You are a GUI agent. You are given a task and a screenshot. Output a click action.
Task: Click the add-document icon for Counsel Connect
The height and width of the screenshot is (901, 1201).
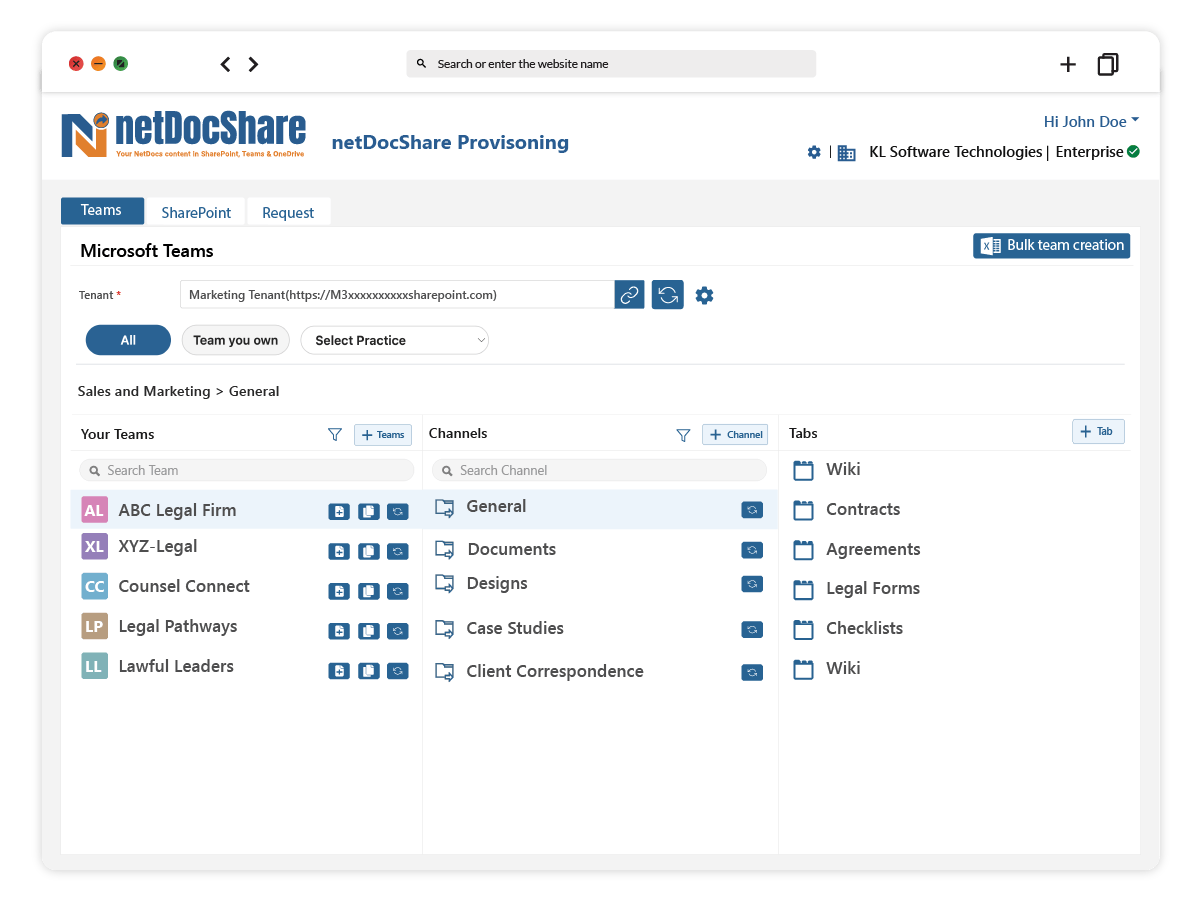[339, 591]
